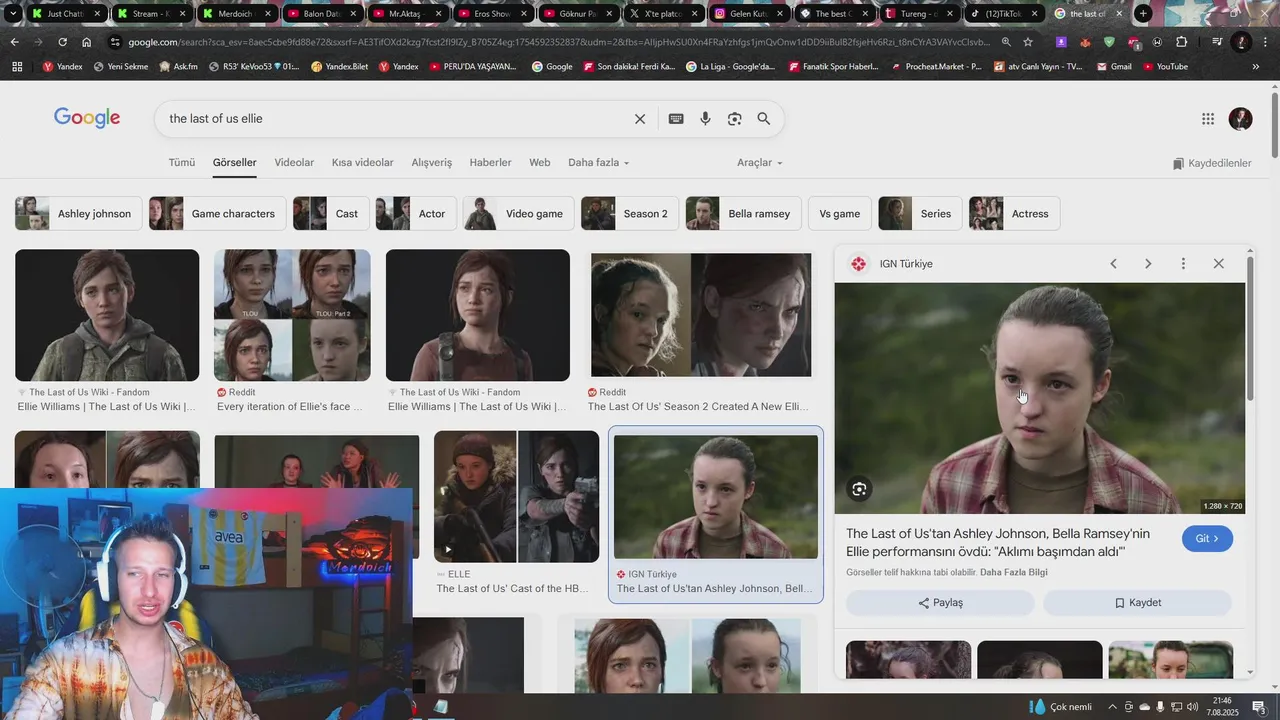Open the Gmail bookmark
Image resolution: width=1280 pixels, height=720 pixels.
(x=1114, y=66)
